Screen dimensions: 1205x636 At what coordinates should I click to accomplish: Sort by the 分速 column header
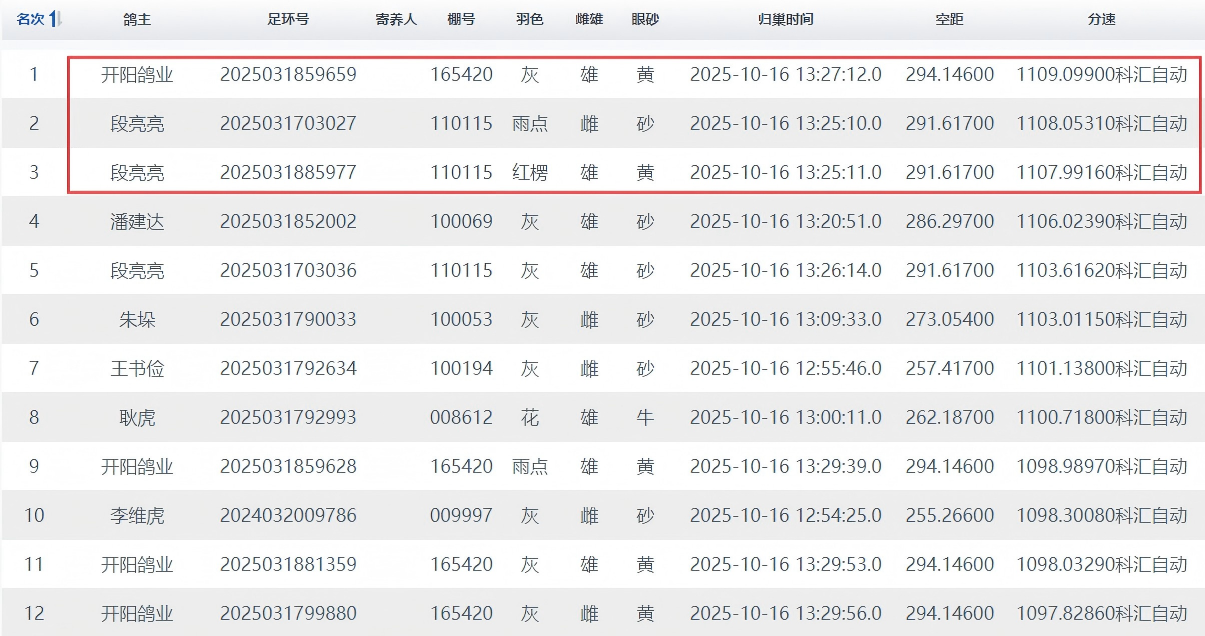pos(1101,19)
